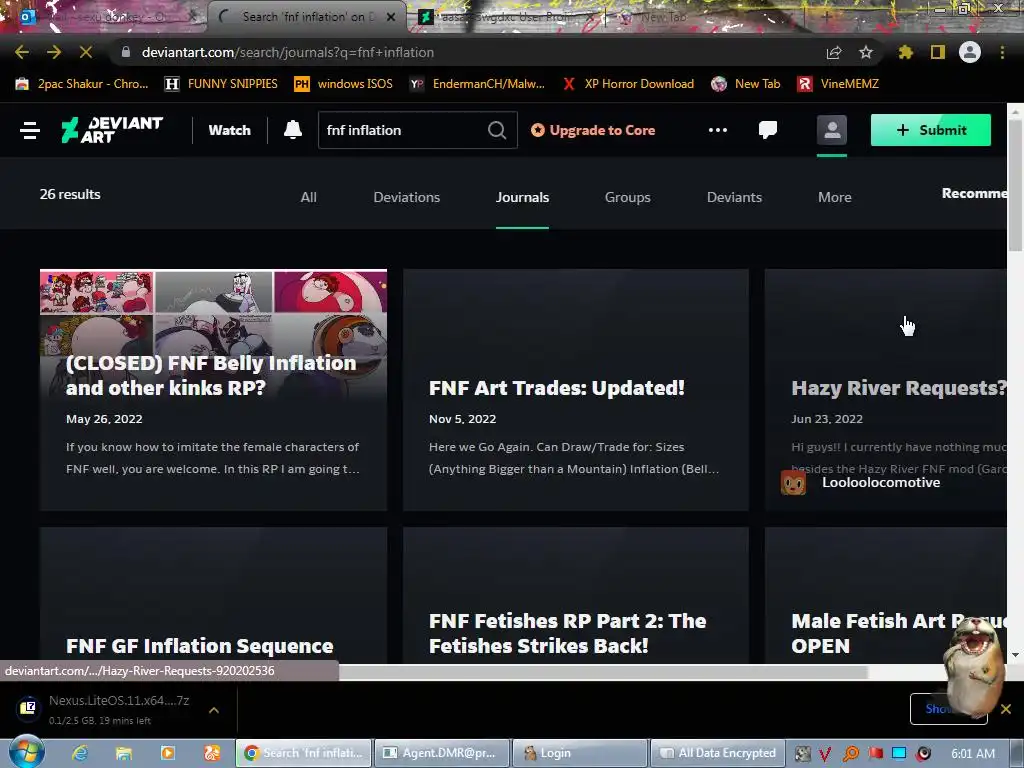Open the VineMEMZ bookmark

pyautogui.click(x=838, y=84)
